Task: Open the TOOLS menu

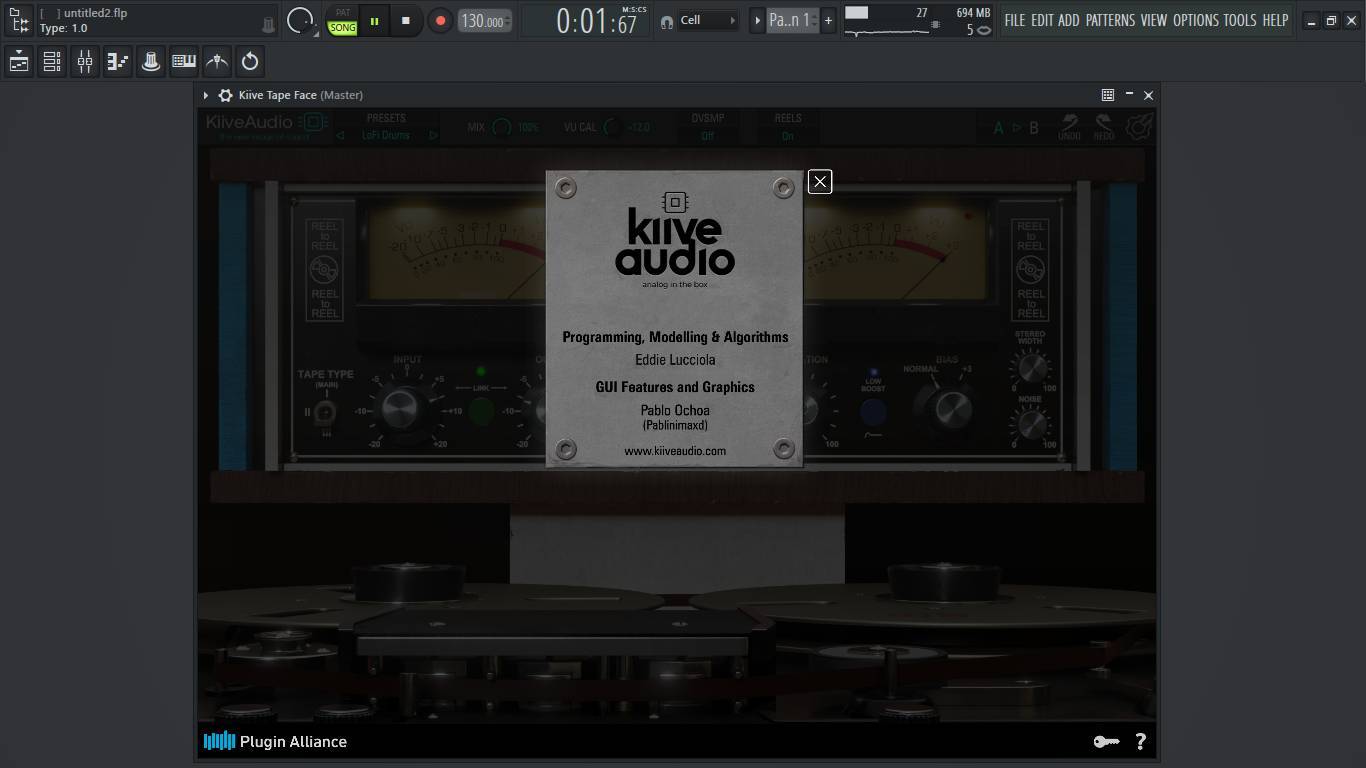Action: point(1240,20)
